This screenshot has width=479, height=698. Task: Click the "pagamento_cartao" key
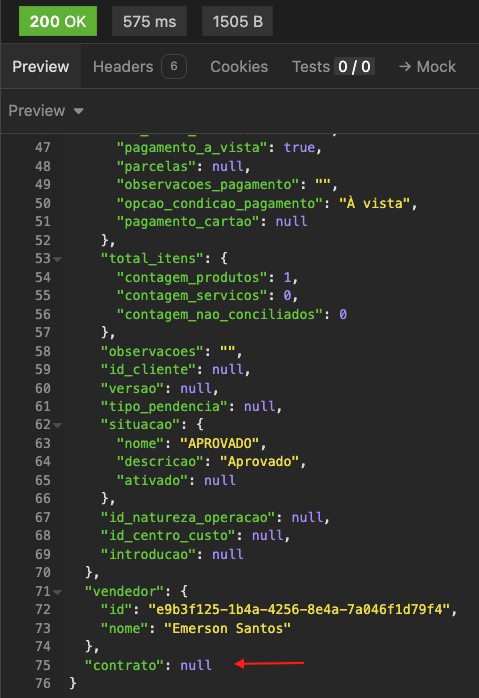(188, 221)
